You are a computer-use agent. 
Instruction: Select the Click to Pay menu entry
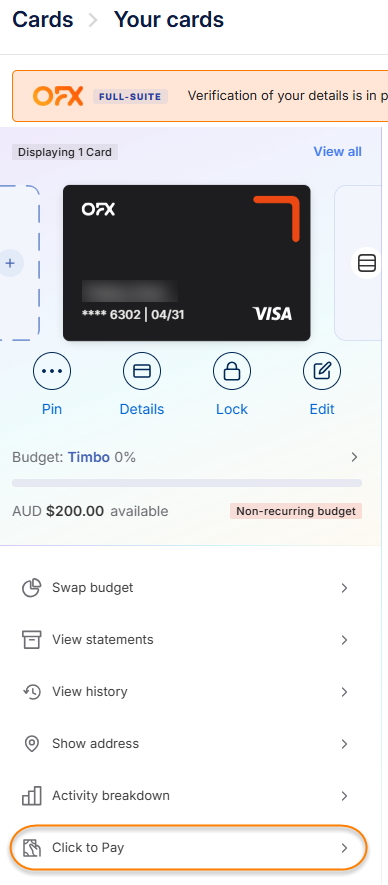click(x=188, y=847)
